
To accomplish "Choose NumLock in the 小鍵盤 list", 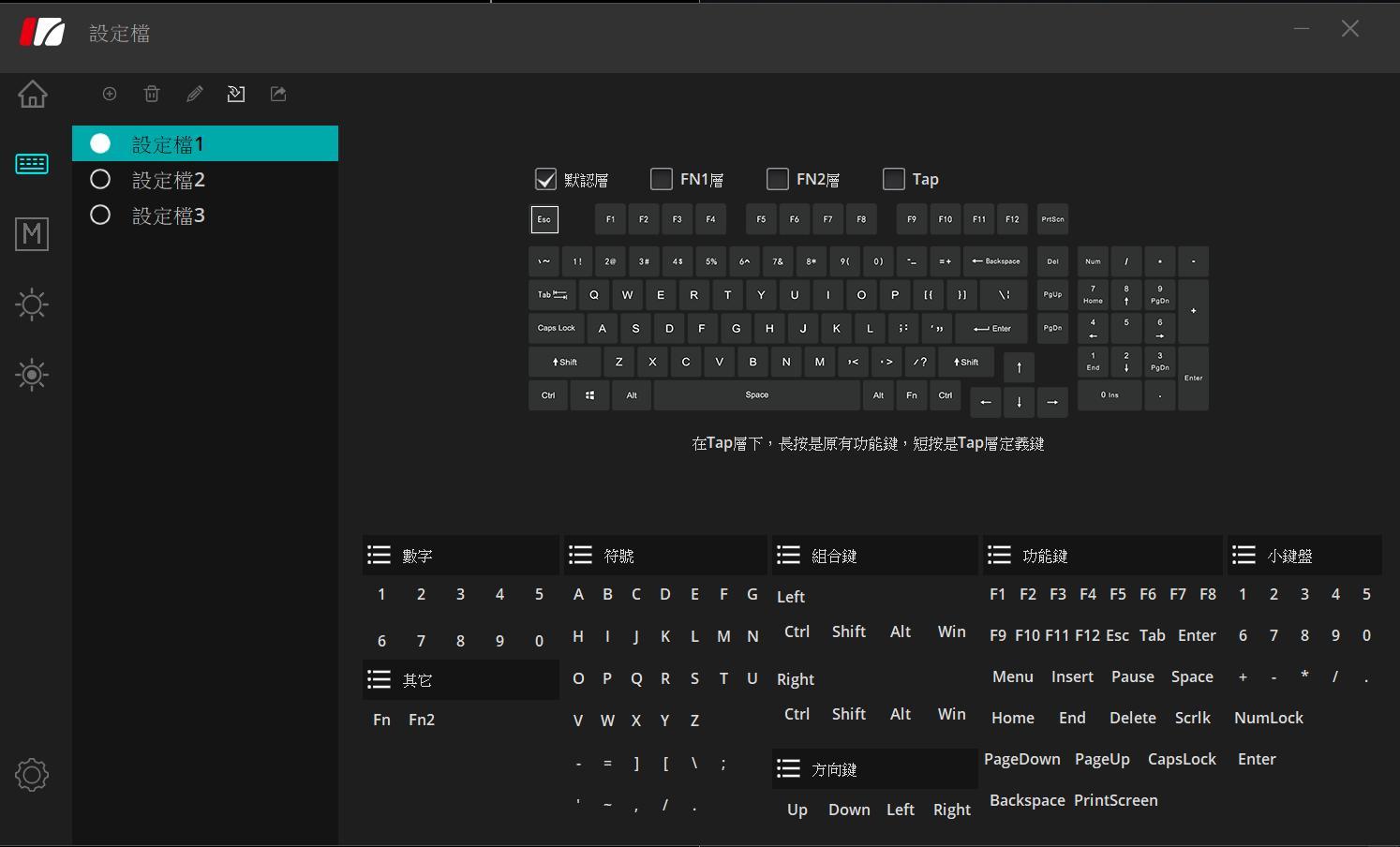I will pyautogui.click(x=1268, y=718).
